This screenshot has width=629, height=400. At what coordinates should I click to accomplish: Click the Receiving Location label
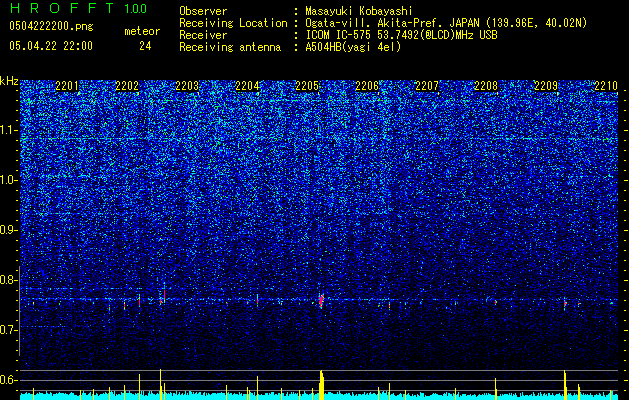coord(233,23)
